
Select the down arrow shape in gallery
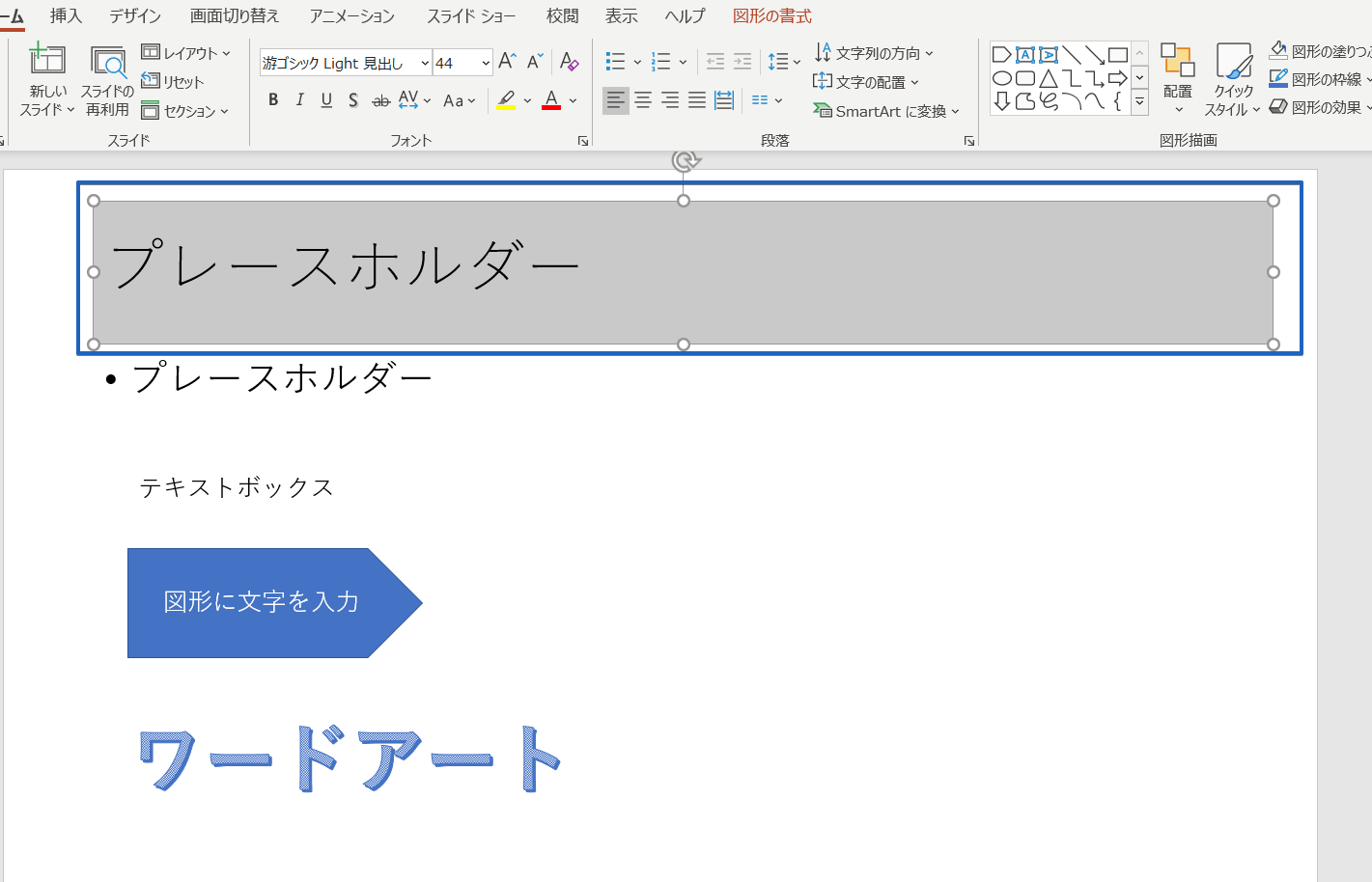pyautogui.click(x=1002, y=101)
